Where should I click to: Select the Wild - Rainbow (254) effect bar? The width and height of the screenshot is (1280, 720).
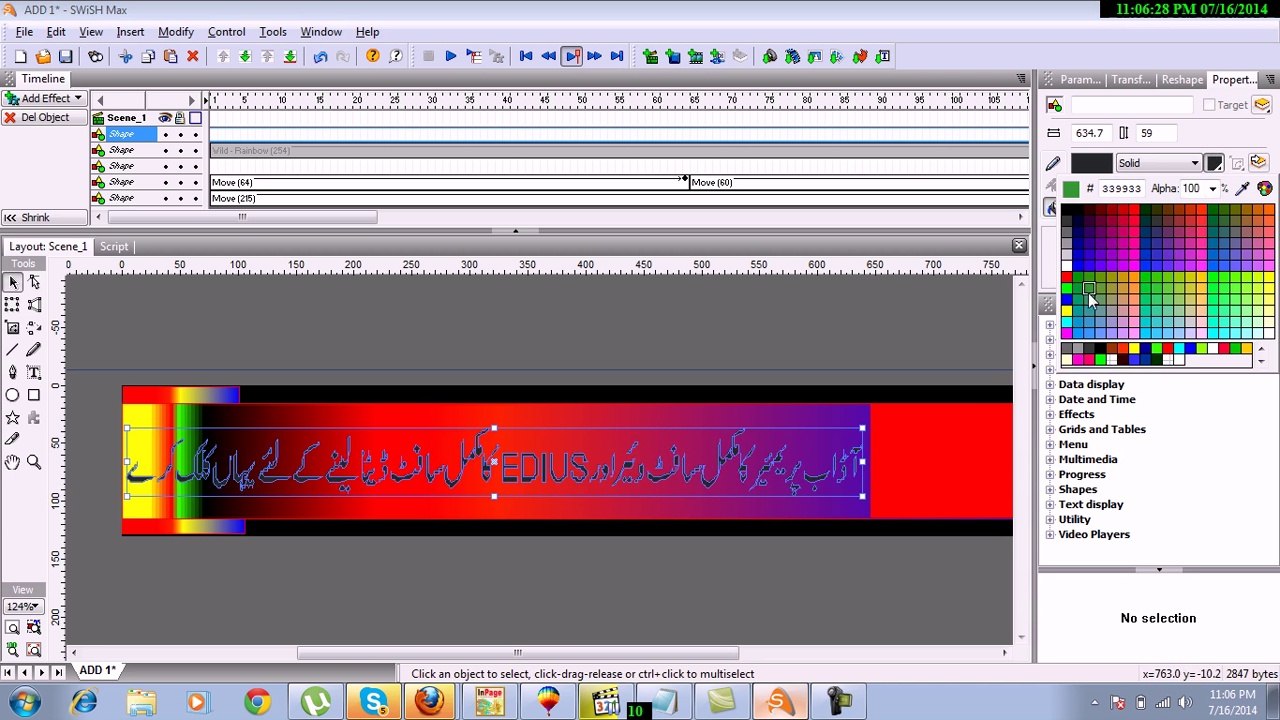[x=619, y=150]
